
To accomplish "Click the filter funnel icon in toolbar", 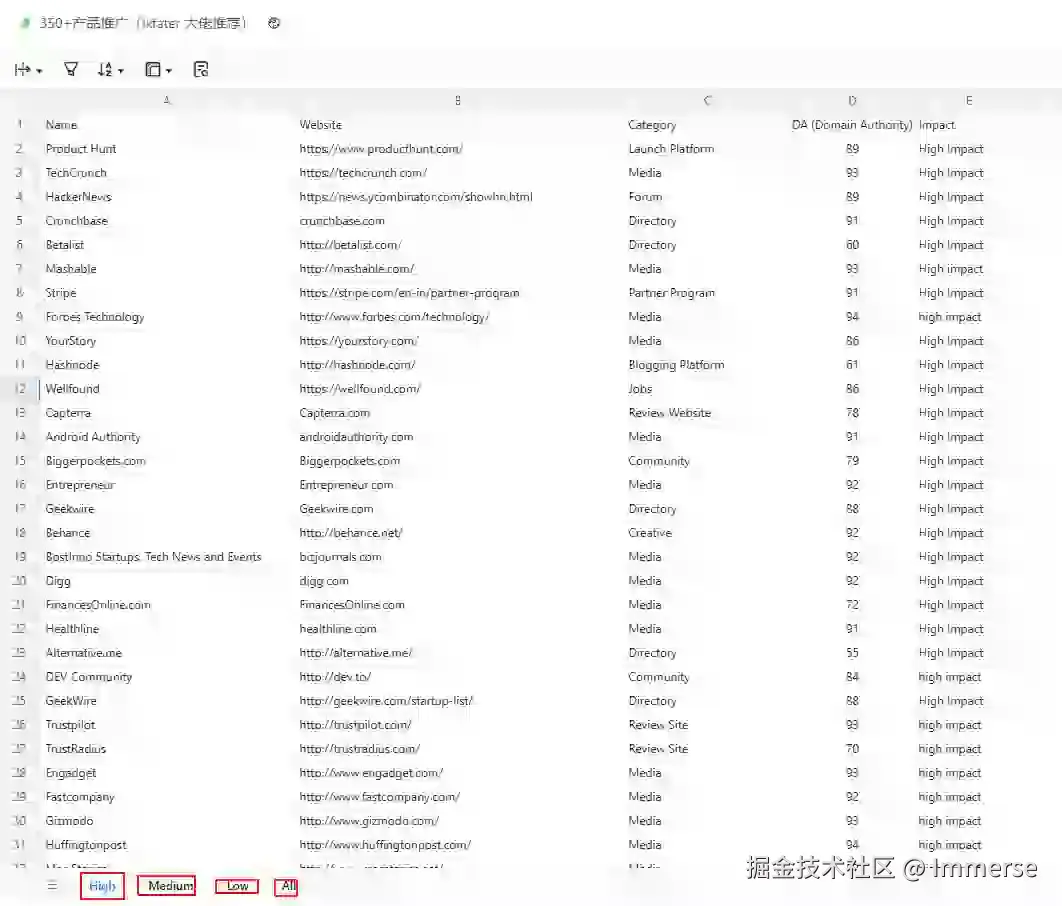I will [70, 69].
